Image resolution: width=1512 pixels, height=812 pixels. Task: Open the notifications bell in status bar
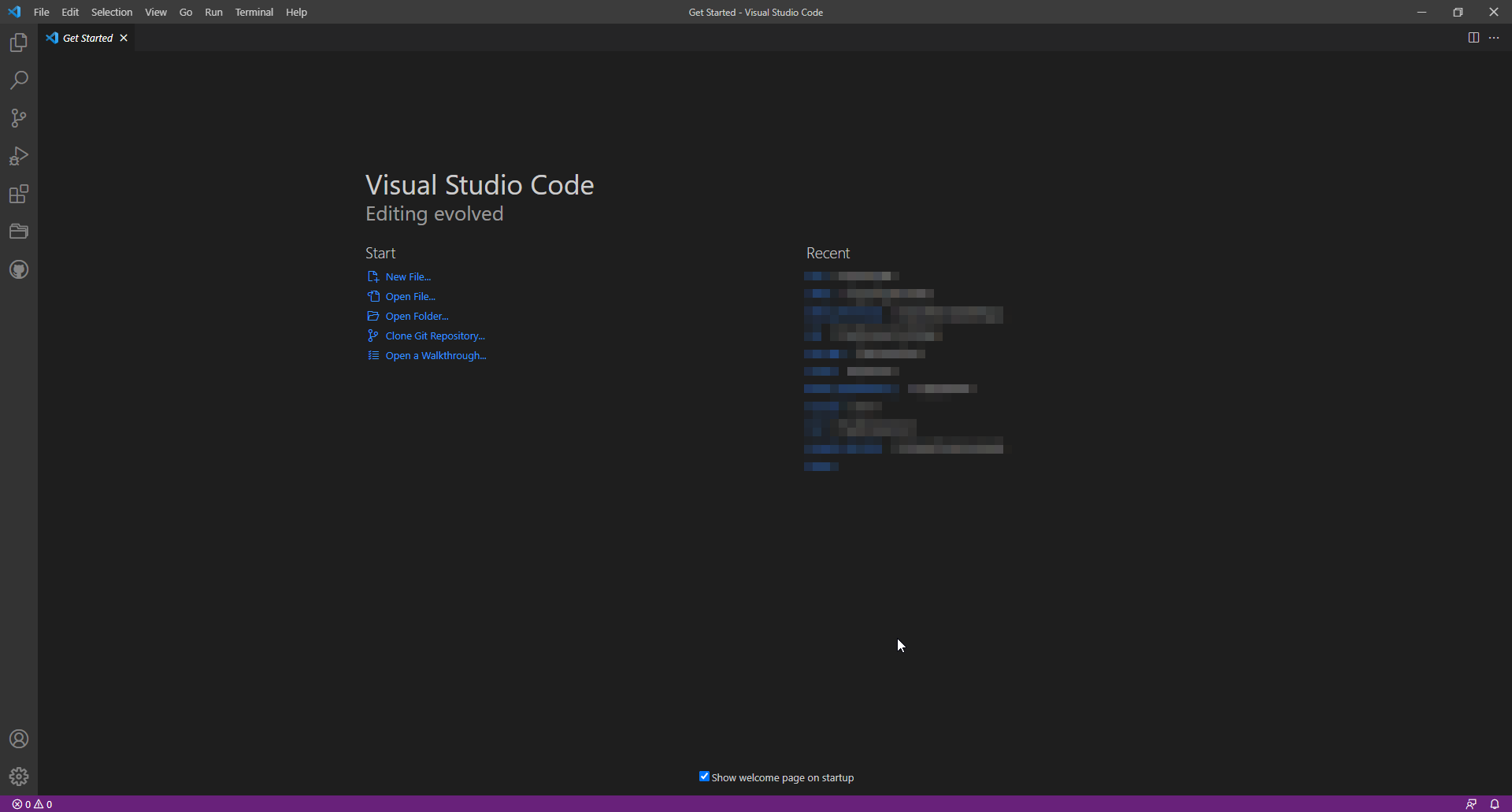1495,804
